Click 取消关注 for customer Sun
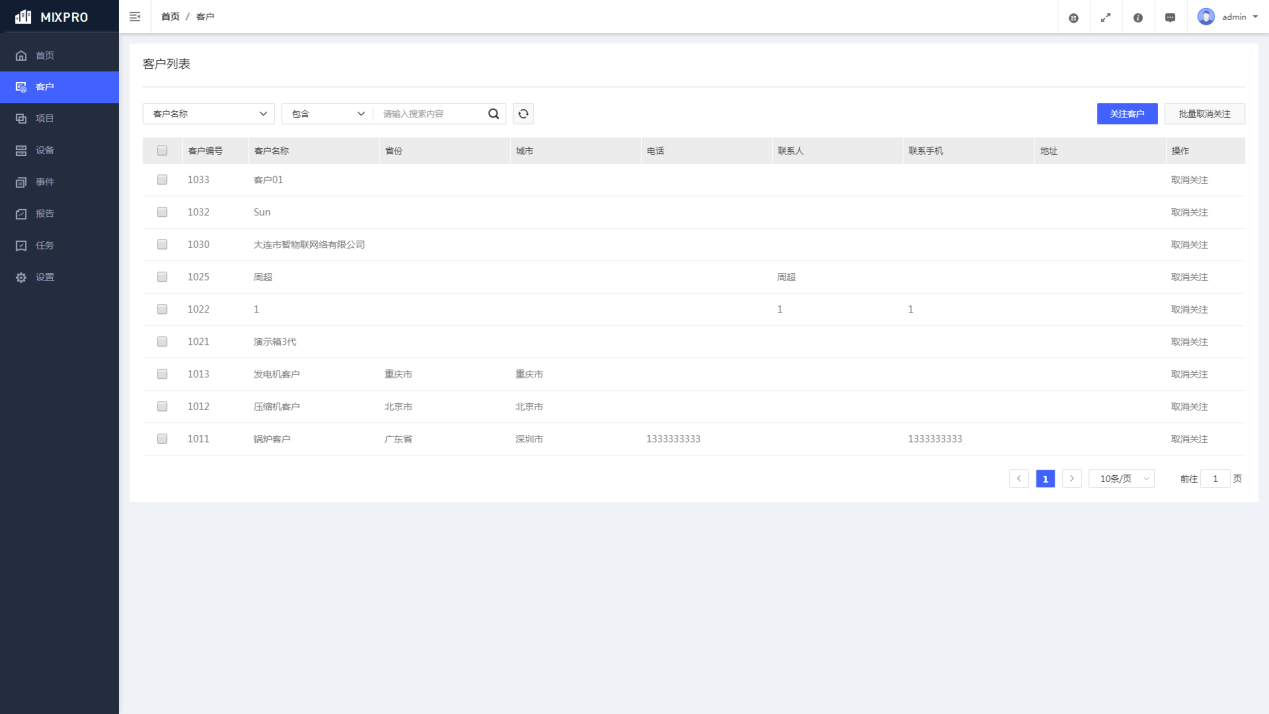 [x=1189, y=213]
